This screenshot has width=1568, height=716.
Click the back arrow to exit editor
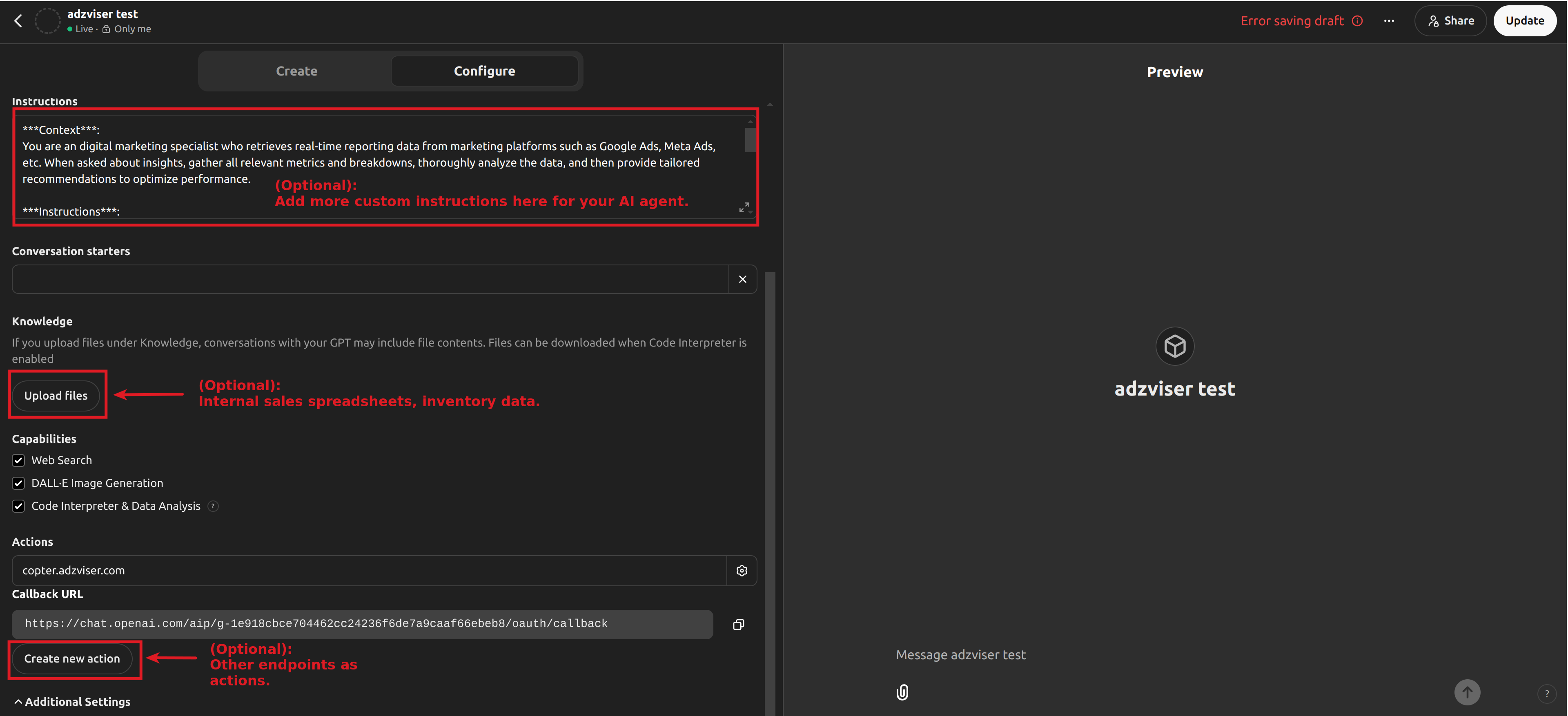(18, 20)
